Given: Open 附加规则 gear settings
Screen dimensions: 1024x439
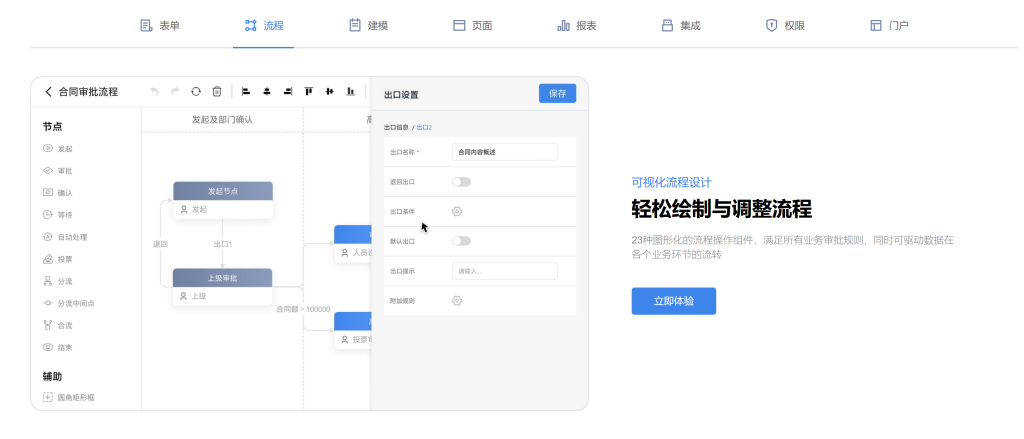Looking at the screenshot, I should (457, 301).
